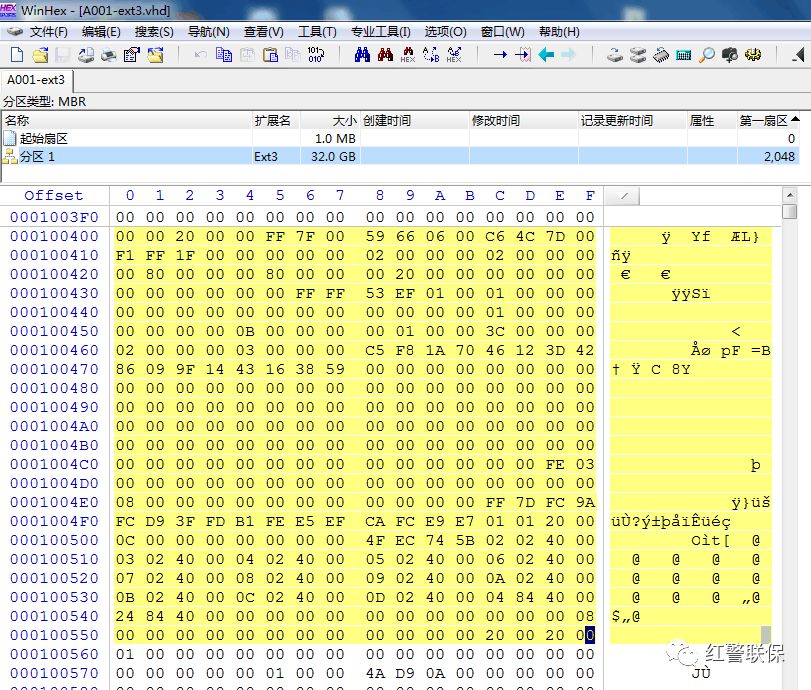
Task: Open the 搜索 menu
Action: click(x=154, y=31)
